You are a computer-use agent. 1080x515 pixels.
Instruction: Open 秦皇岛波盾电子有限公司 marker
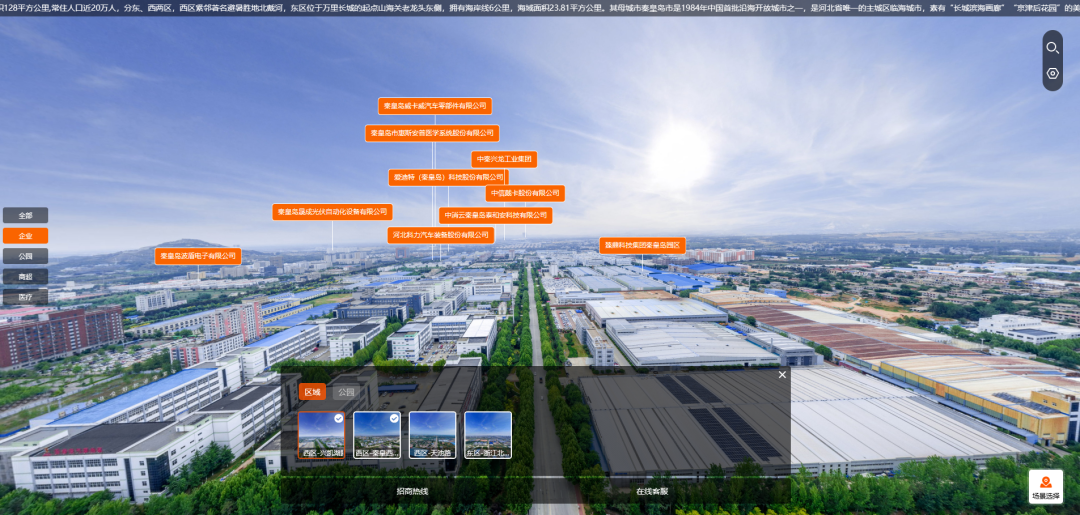[198, 256]
